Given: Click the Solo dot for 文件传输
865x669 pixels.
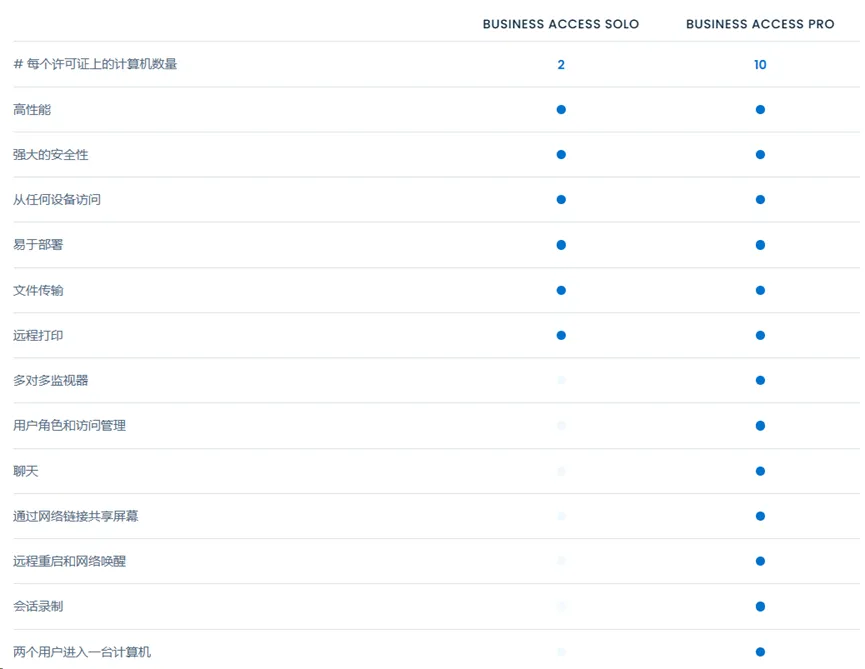Looking at the screenshot, I should 561,290.
